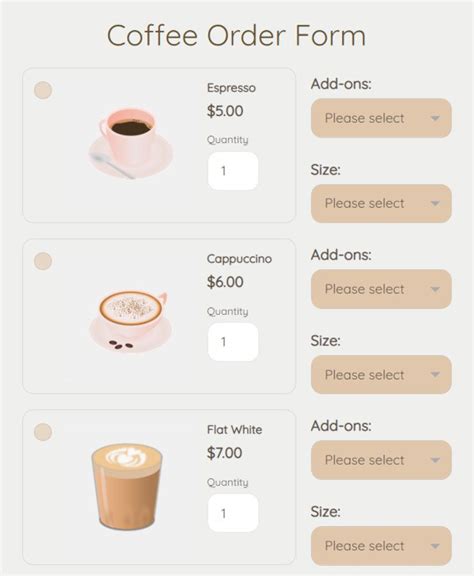Click the $7.00 Flat White price
Viewport: 474px width, 576px height.
click(x=225, y=453)
